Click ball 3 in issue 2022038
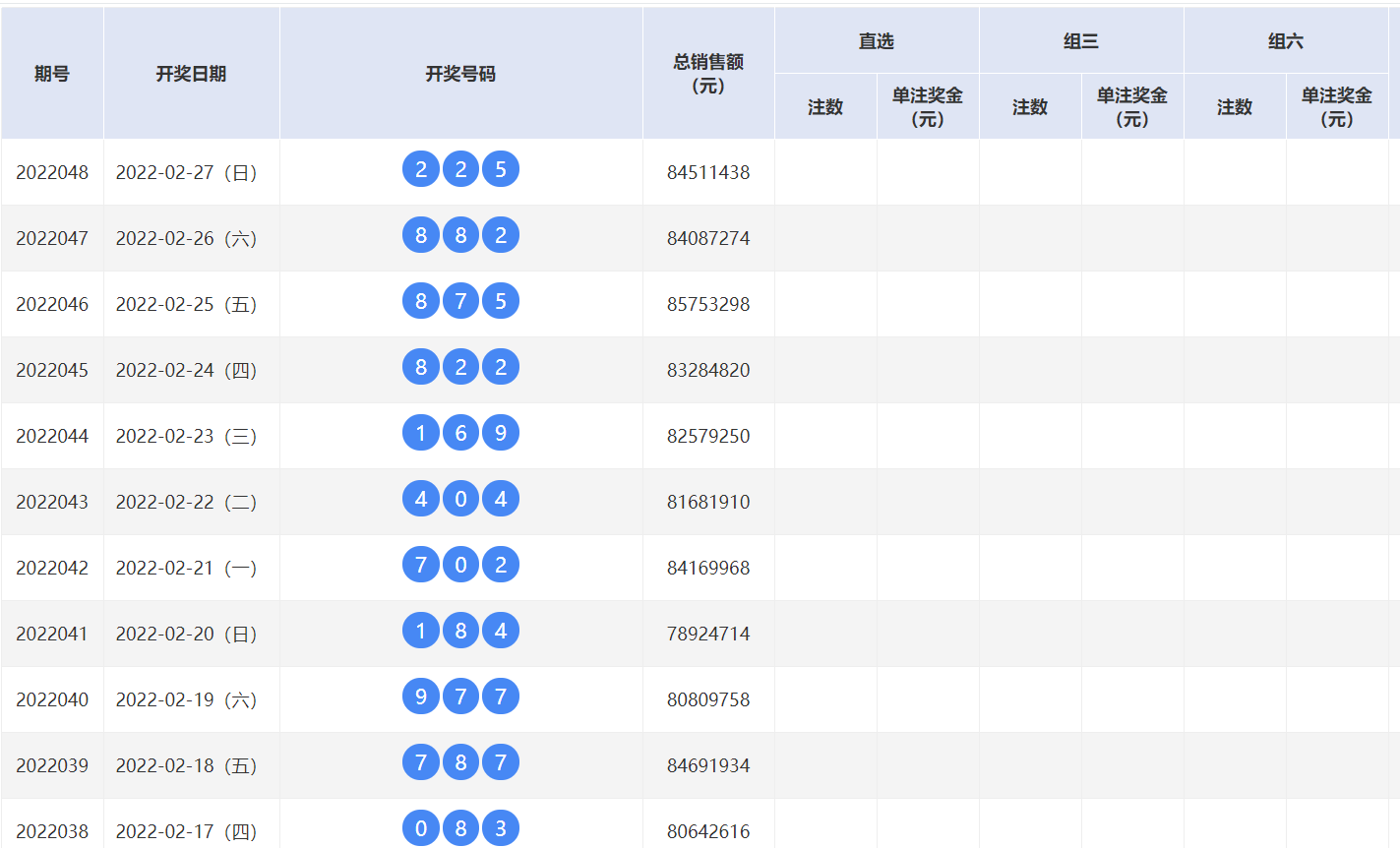 tap(501, 828)
